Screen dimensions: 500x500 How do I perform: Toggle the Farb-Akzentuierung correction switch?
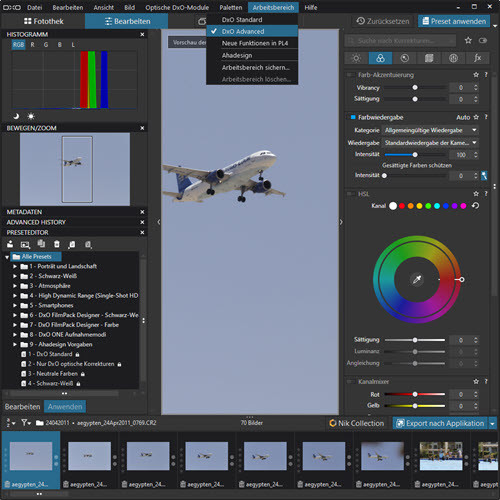pos(350,75)
